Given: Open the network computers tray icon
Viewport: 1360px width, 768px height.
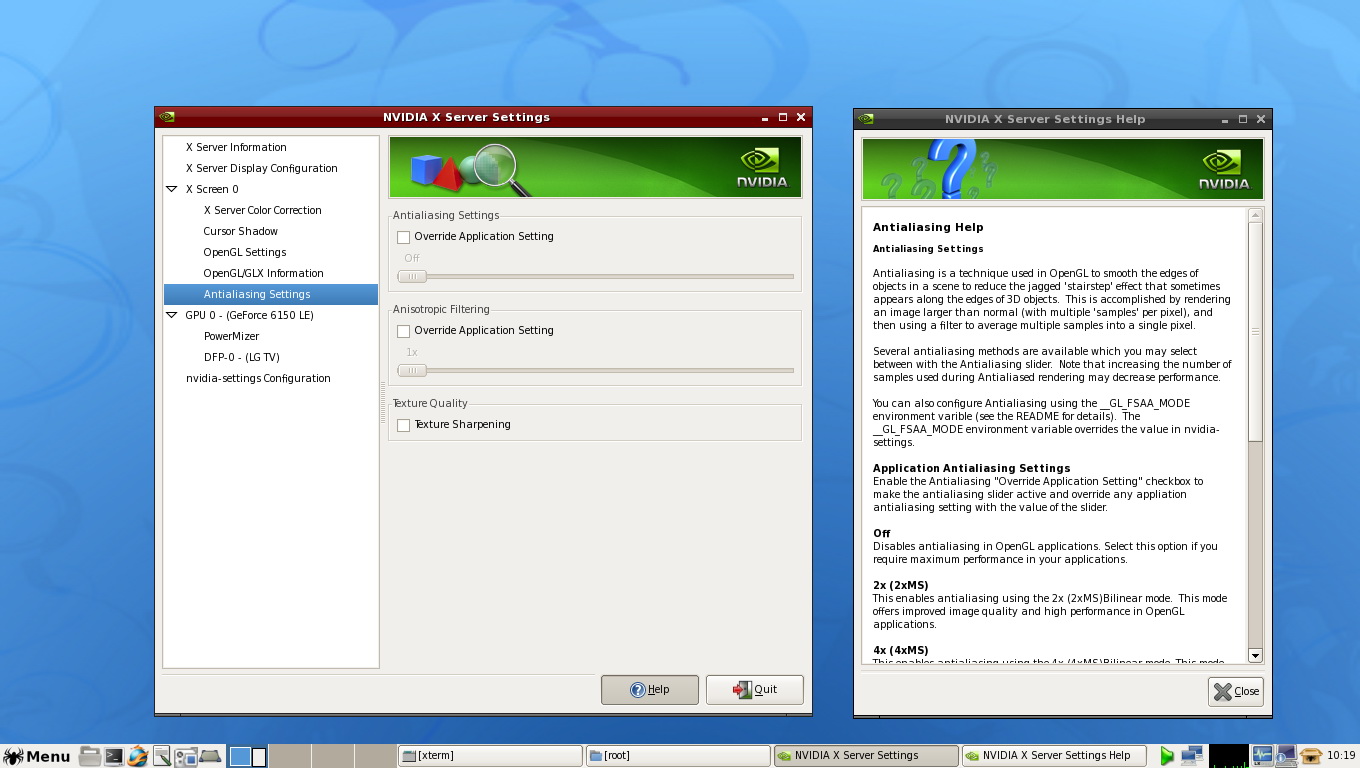Looking at the screenshot, I should tap(1192, 756).
